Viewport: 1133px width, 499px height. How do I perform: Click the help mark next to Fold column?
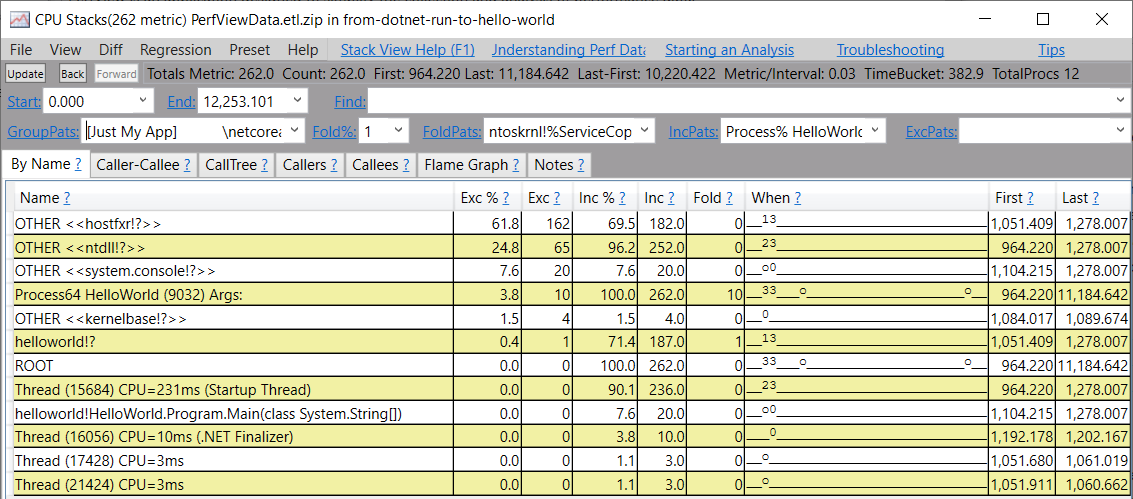pos(730,198)
